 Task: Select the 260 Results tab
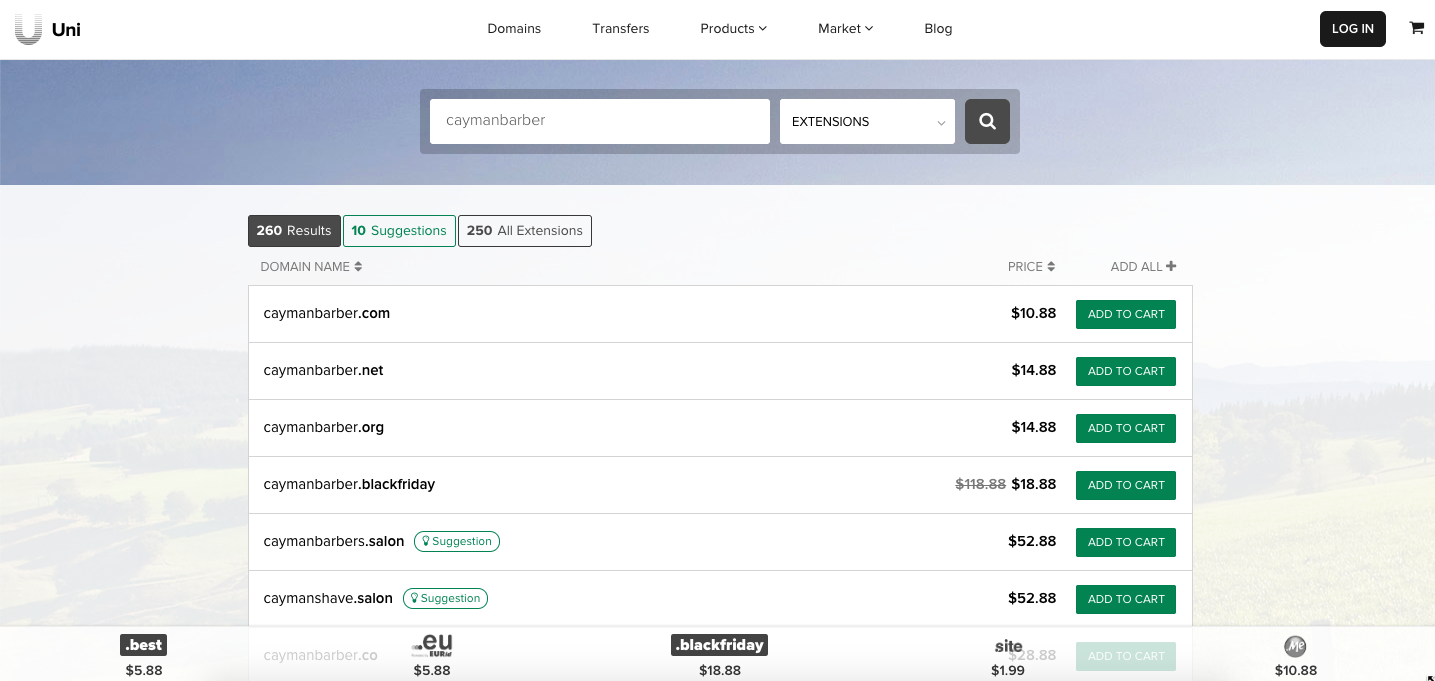tap(294, 230)
